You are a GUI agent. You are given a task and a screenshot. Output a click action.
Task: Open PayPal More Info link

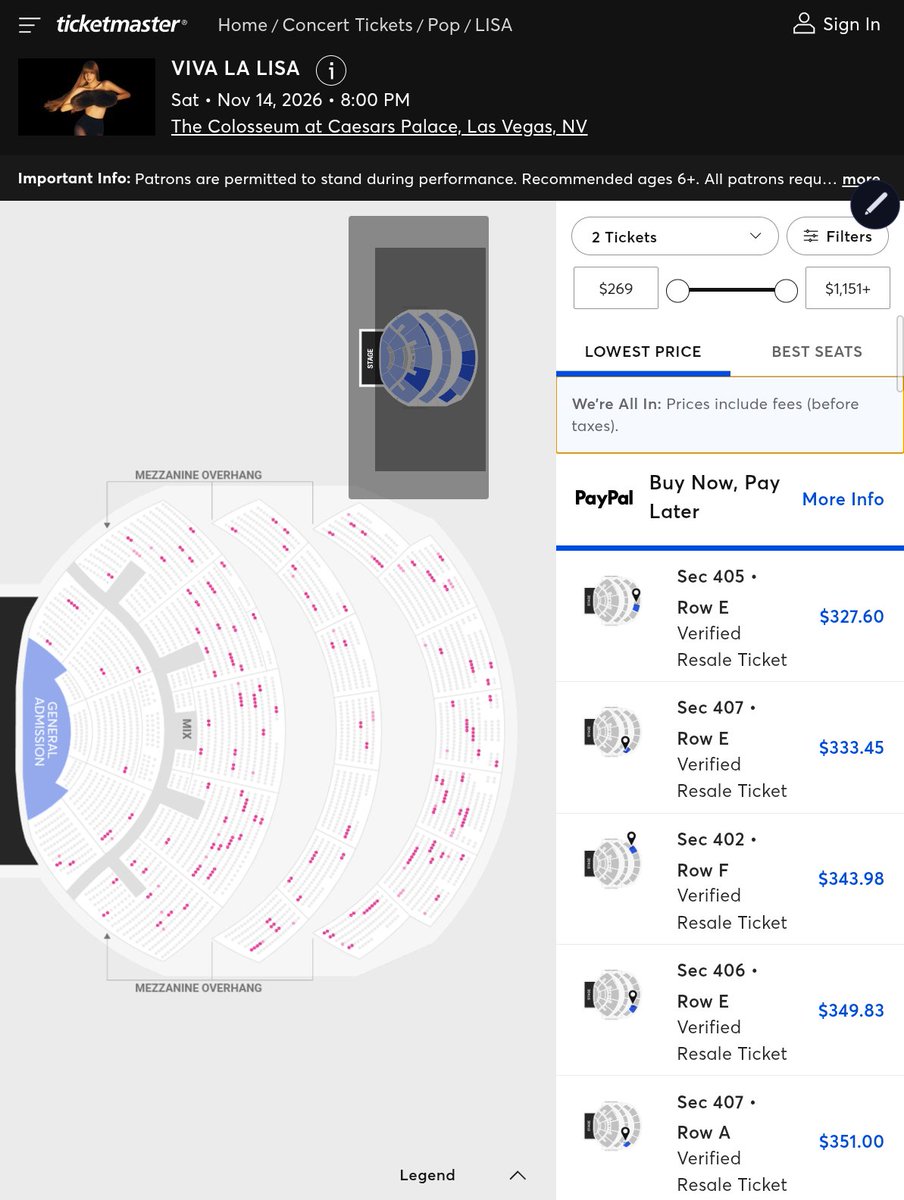coord(843,499)
